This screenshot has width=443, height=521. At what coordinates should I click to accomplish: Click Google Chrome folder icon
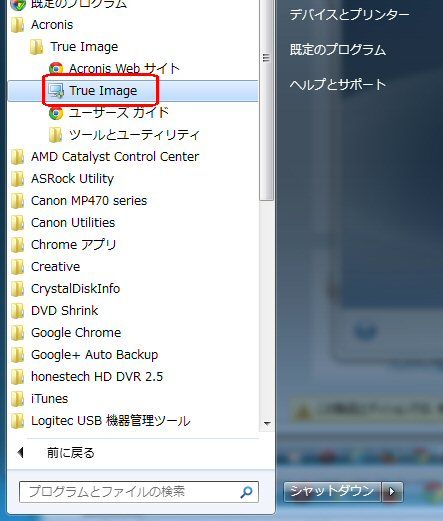pos(18,333)
